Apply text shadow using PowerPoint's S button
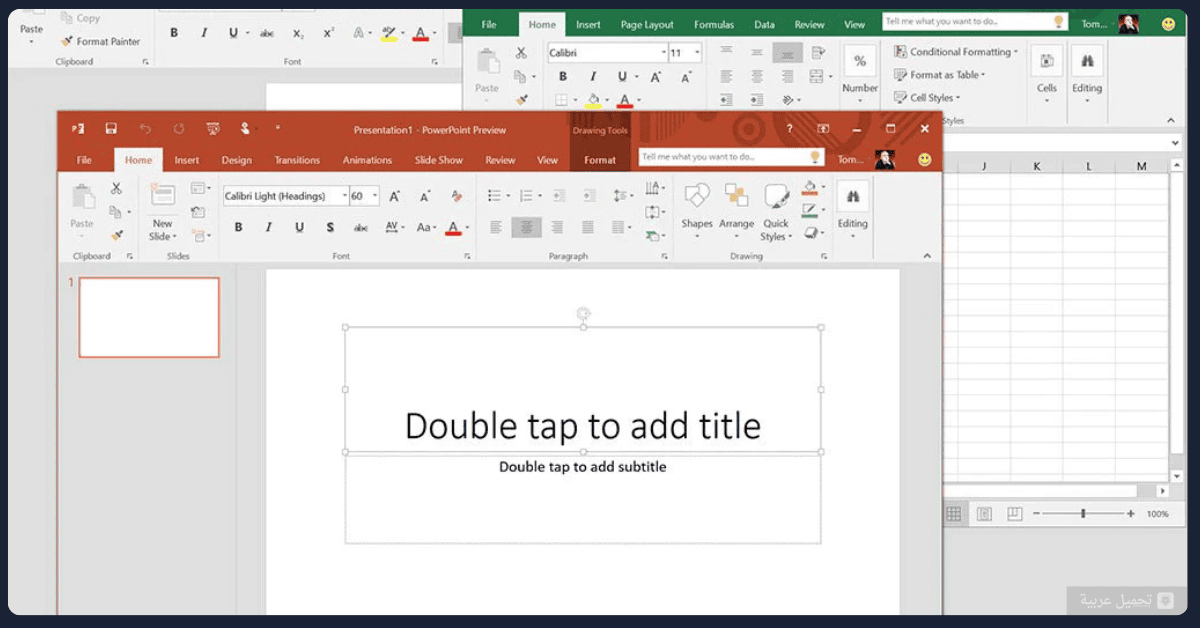 (330, 228)
